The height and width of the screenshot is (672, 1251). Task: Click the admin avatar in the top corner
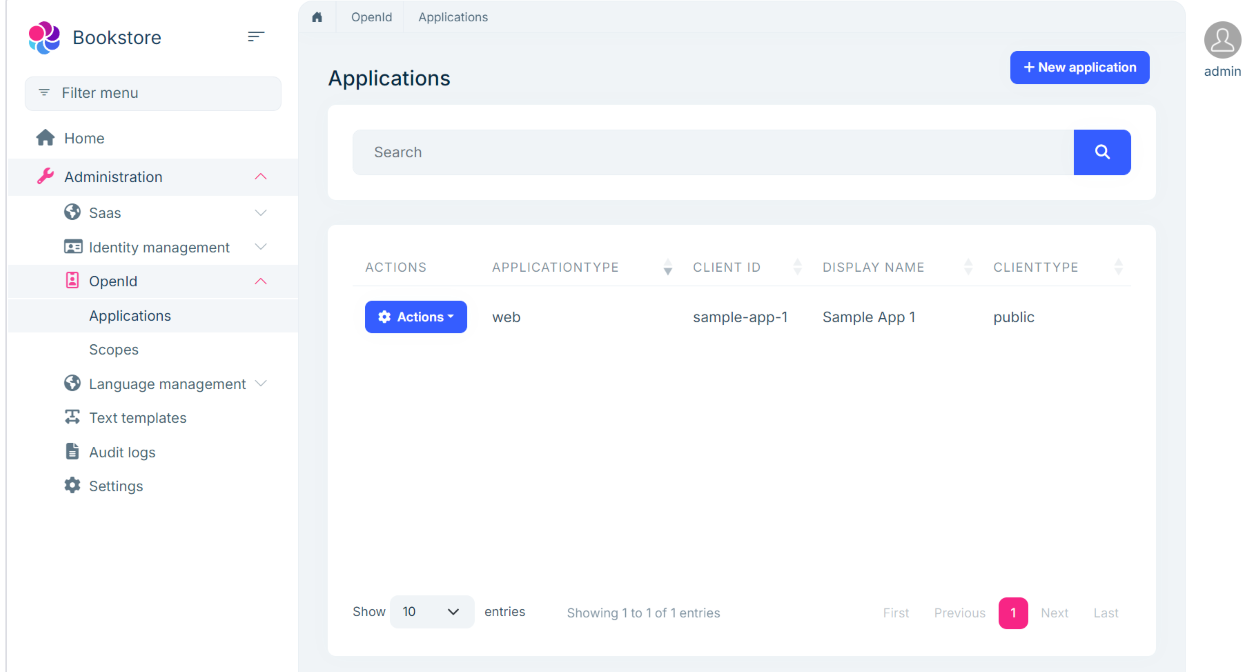point(1221,40)
